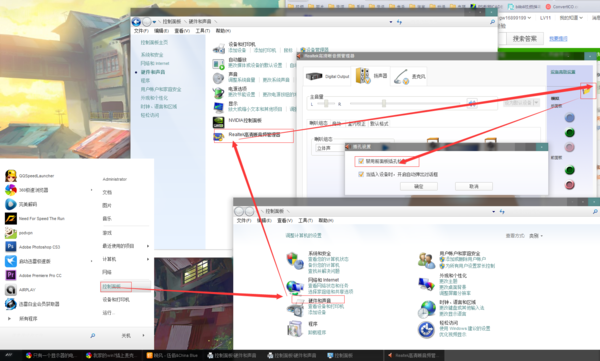Click the search answer button in the browser window
This screenshot has width=600, height=361.
525,39
